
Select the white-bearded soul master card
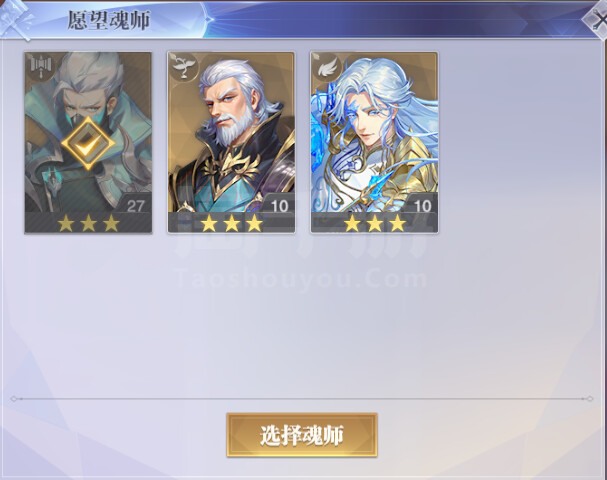tap(231, 143)
